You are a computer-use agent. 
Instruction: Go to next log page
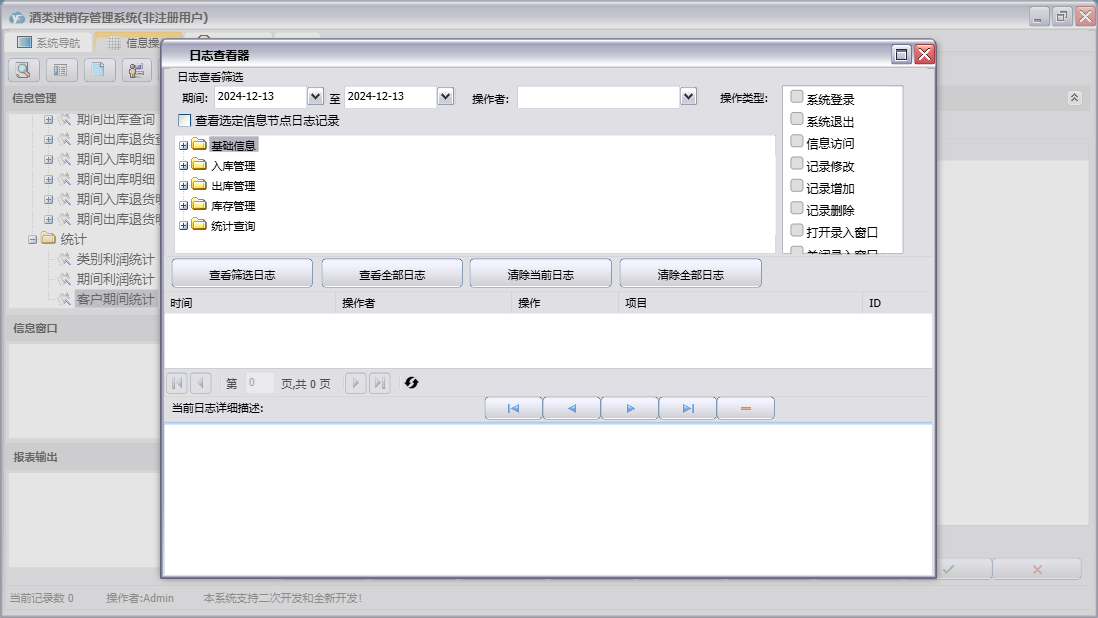356,383
